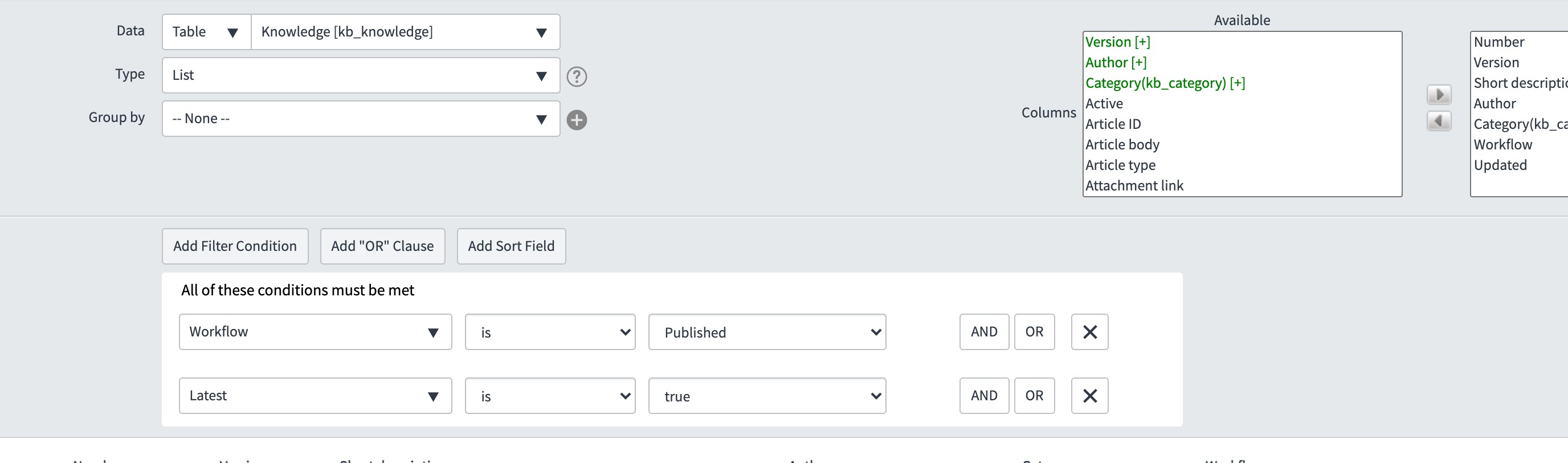Click the AND button on Workflow row
Screen dimensions: 1568x463
984,332
